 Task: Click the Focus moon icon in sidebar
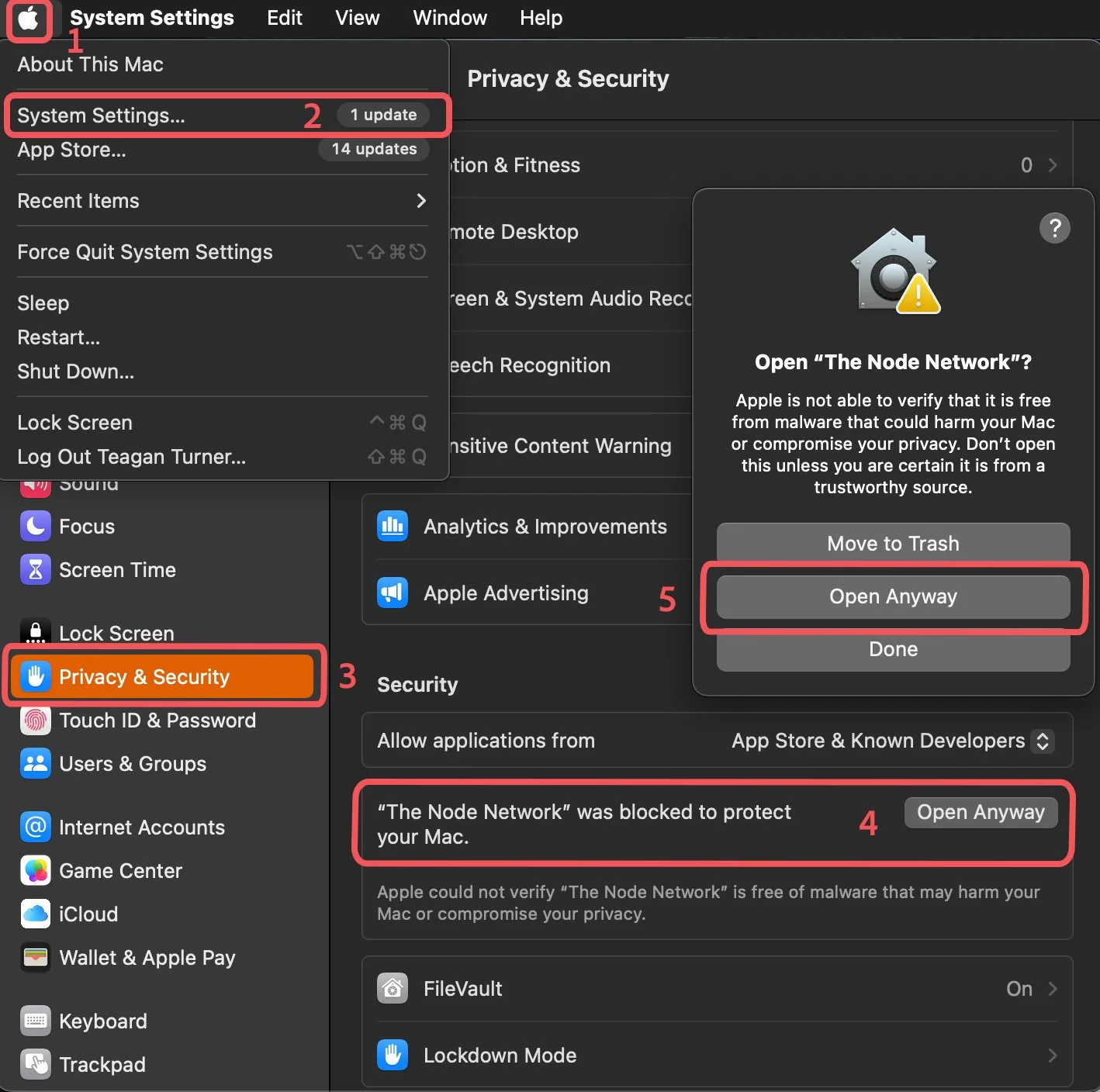pos(36,527)
